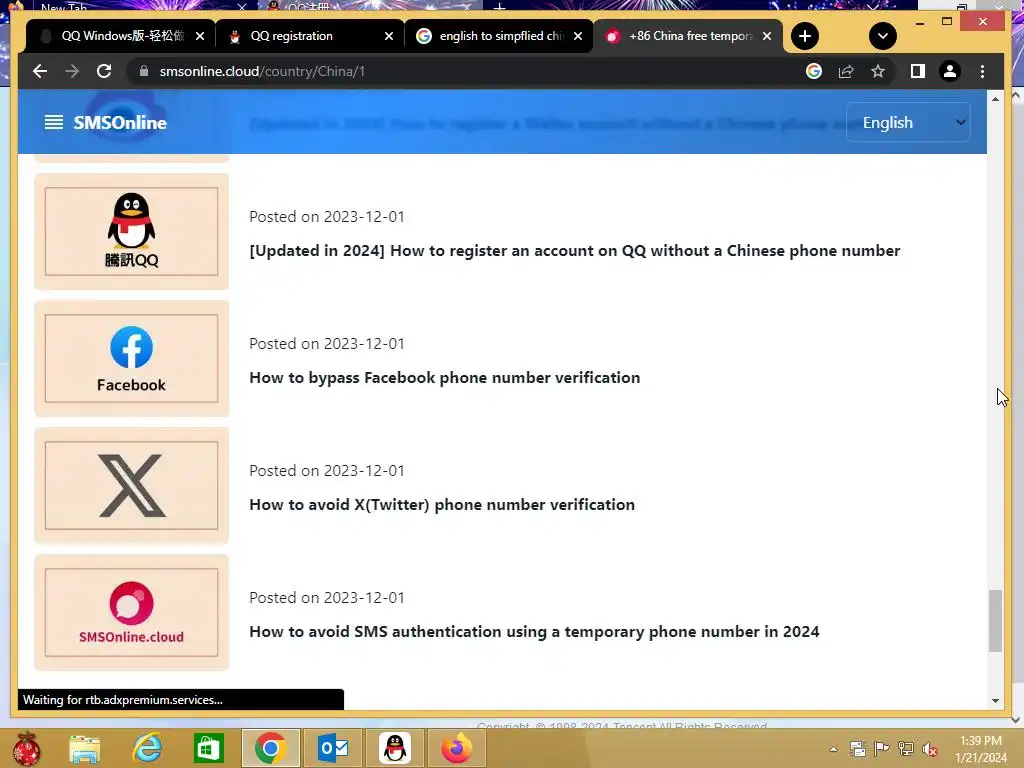Open the avoid SMS authentication 2024 article
The image size is (1024, 768).
(x=534, y=632)
